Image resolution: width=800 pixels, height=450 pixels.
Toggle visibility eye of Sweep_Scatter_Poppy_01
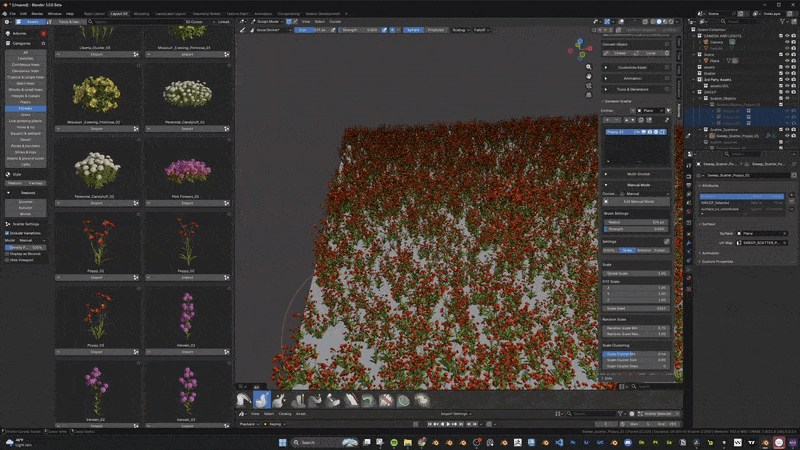click(x=787, y=136)
